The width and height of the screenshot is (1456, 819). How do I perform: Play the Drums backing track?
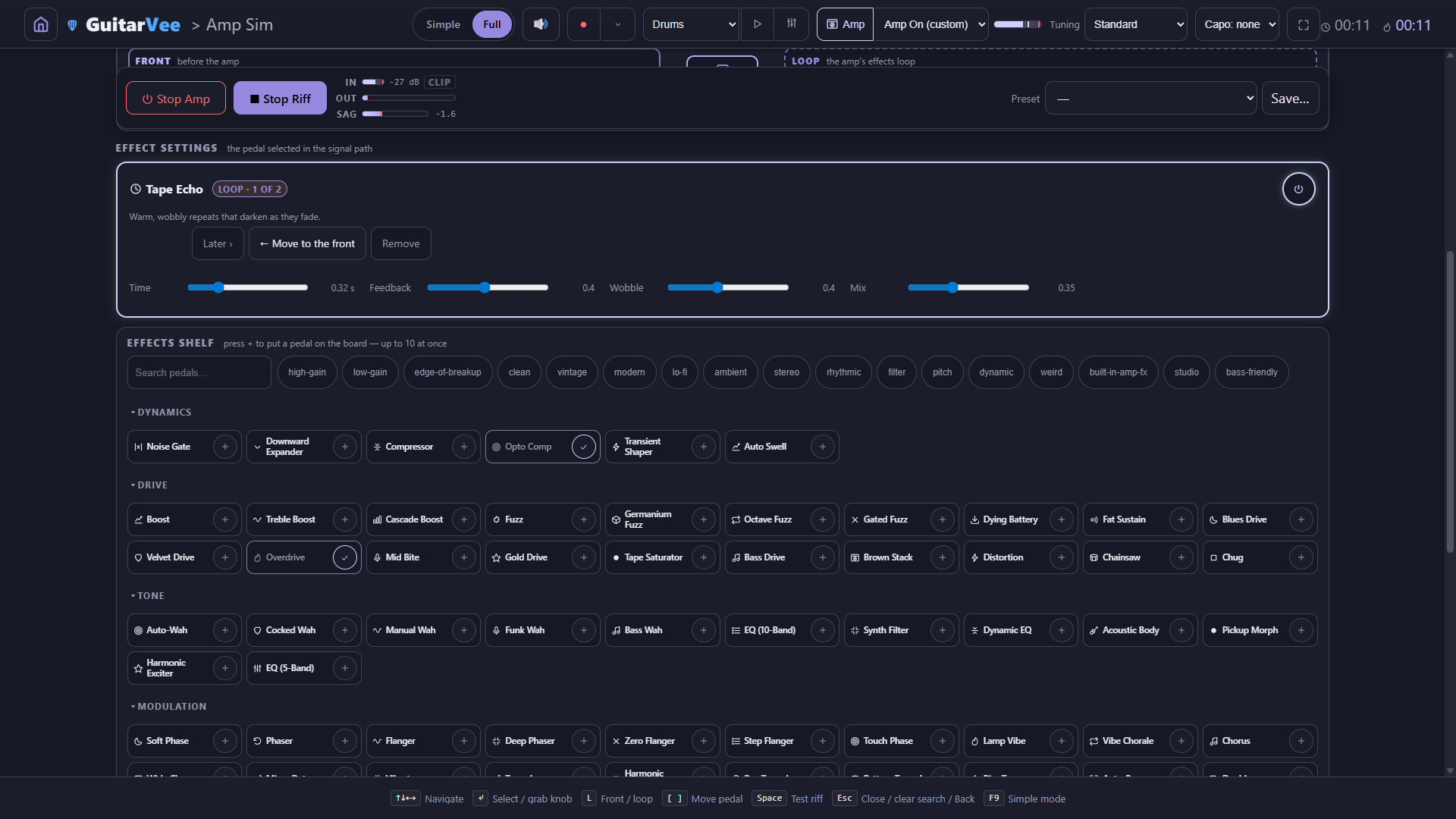(757, 24)
